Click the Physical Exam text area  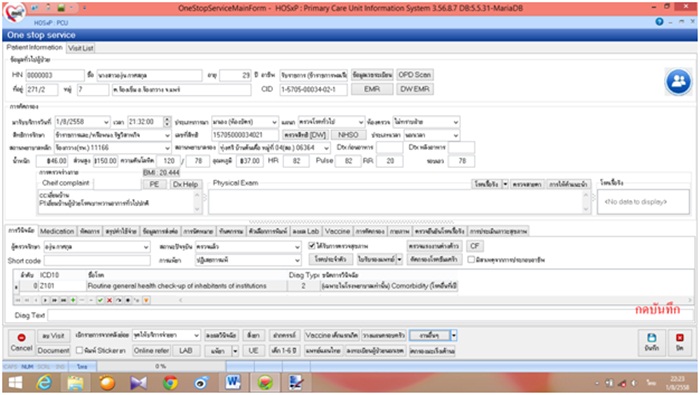pyautogui.click(x=396, y=202)
